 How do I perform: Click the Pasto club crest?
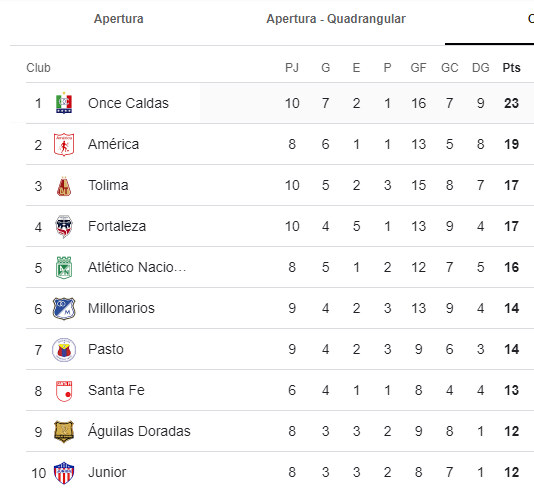[64, 350]
